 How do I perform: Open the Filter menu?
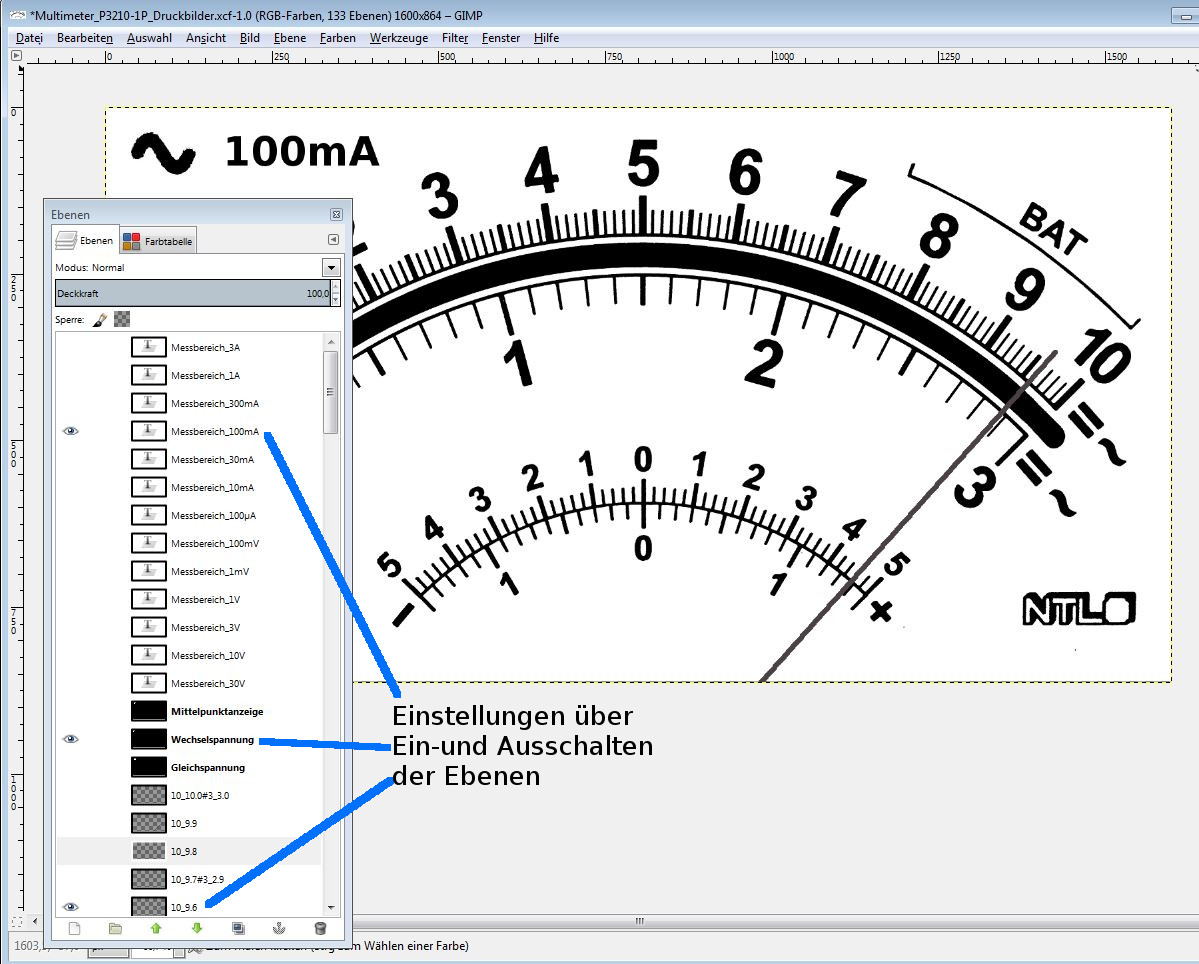455,38
